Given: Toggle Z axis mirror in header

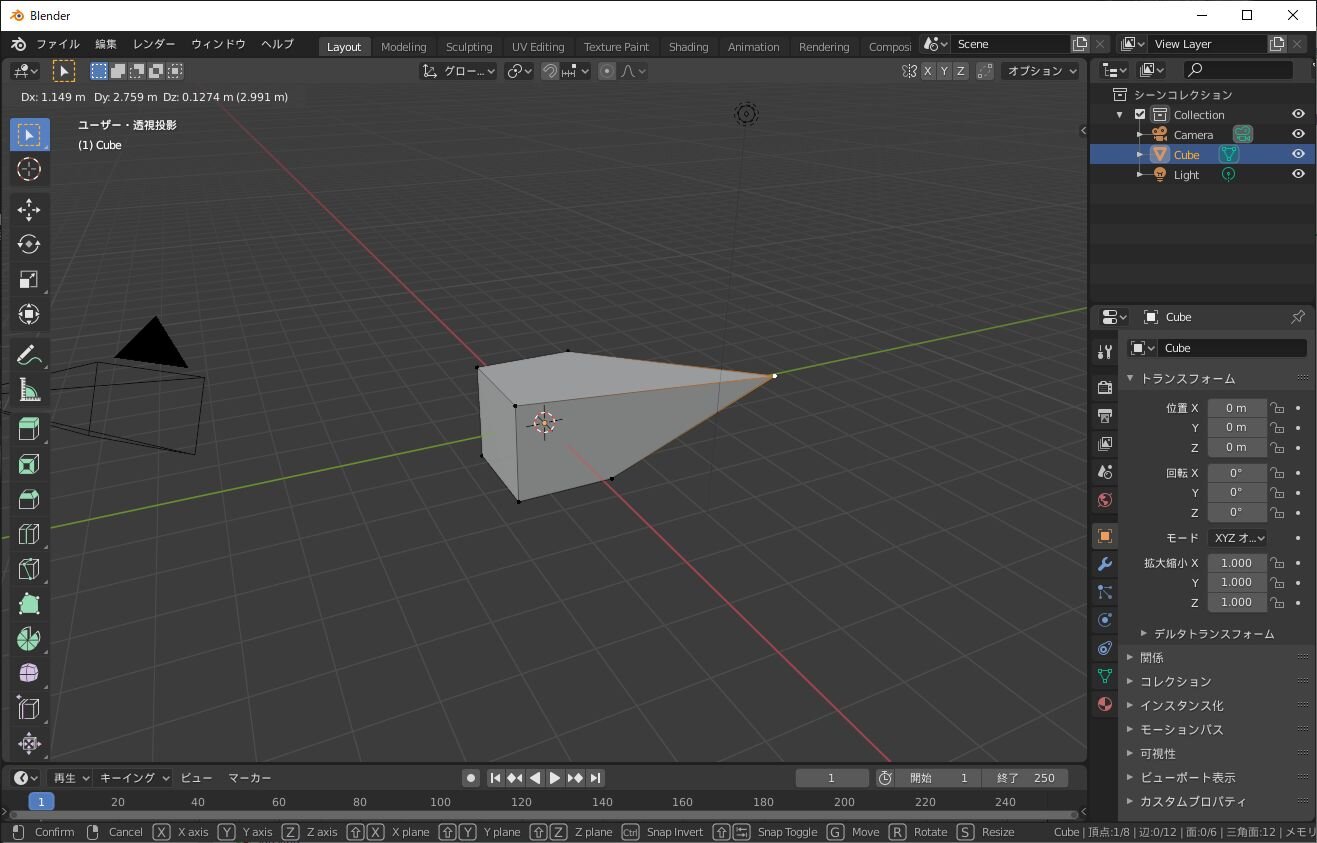Looking at the screenshot, I should coord(961,71).
